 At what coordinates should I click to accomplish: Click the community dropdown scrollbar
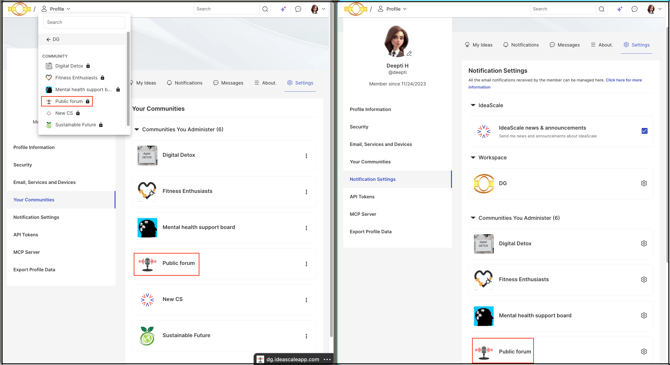128,78
